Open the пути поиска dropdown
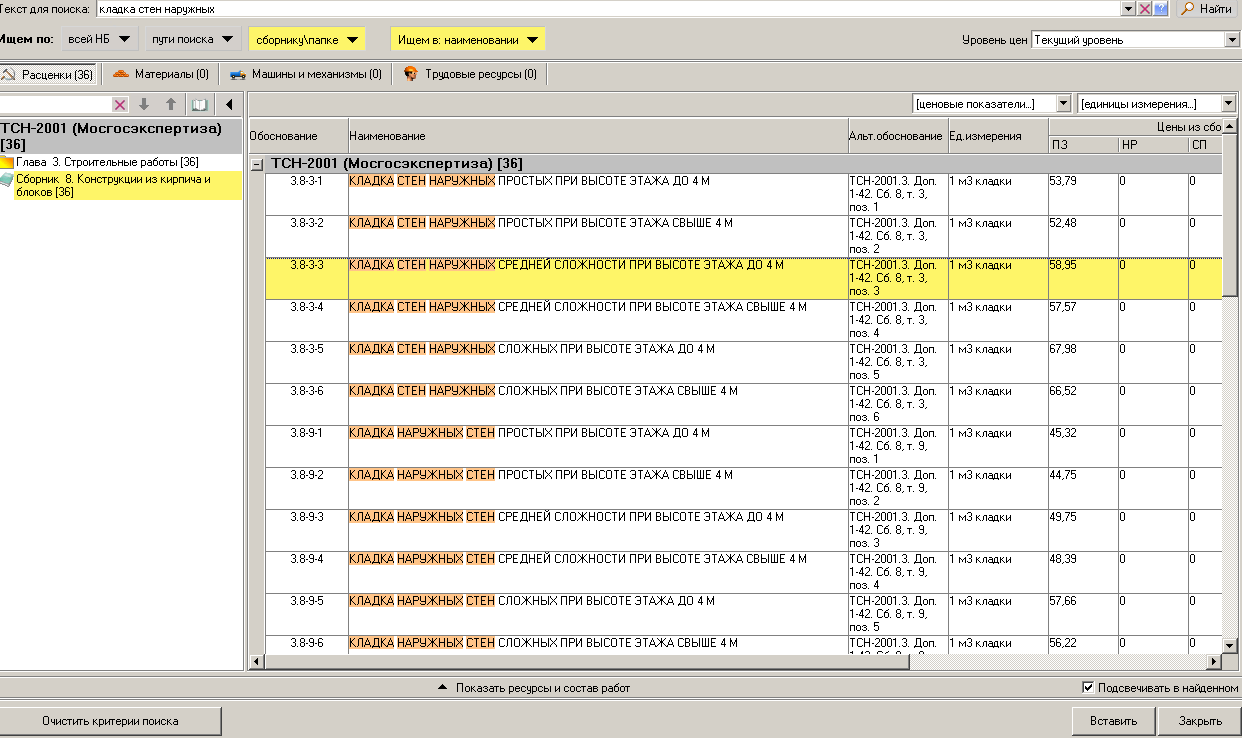The height and width of the screenshot is (738, 1242). pos(192,40)
